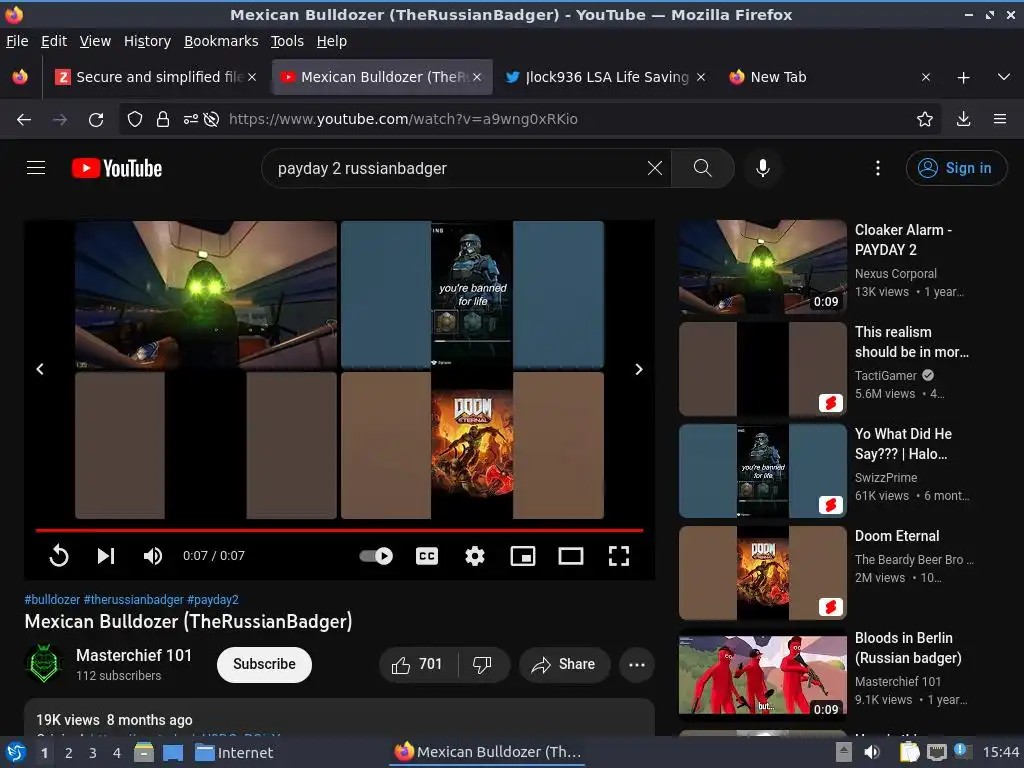The image size is (1024, 768).
Task: Open the Tools menu
Action: click(x=287, y=41)
